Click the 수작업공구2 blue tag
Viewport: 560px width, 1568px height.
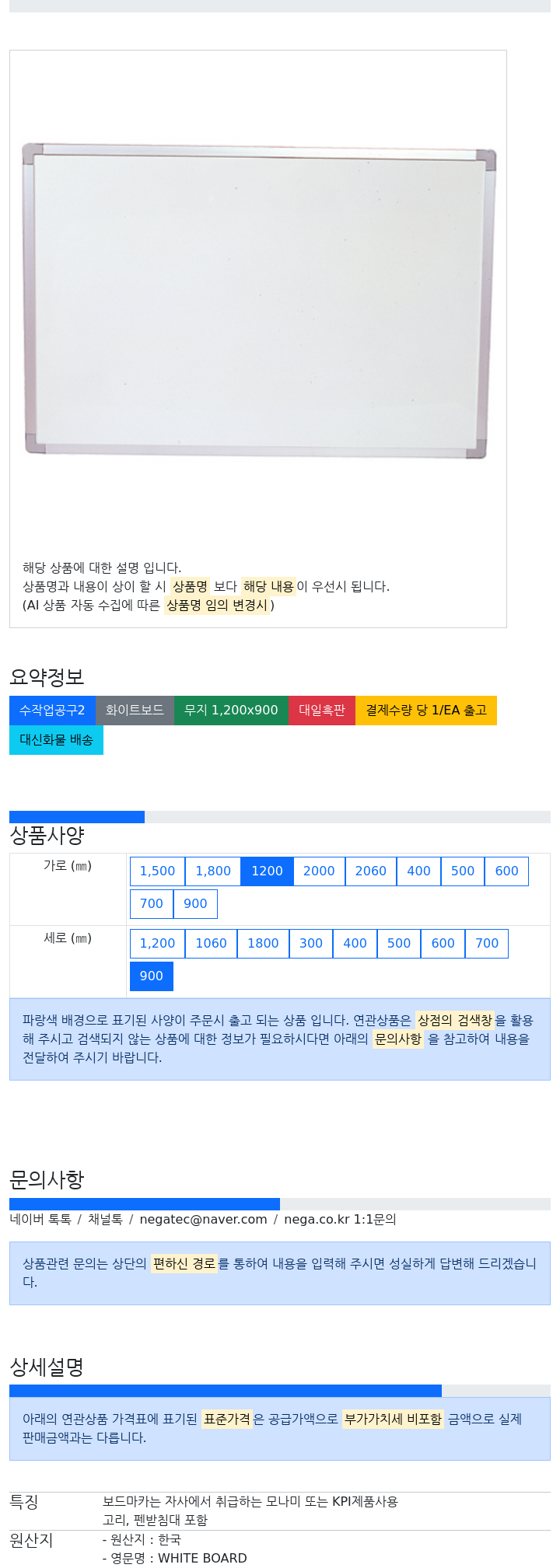(52, 710)
